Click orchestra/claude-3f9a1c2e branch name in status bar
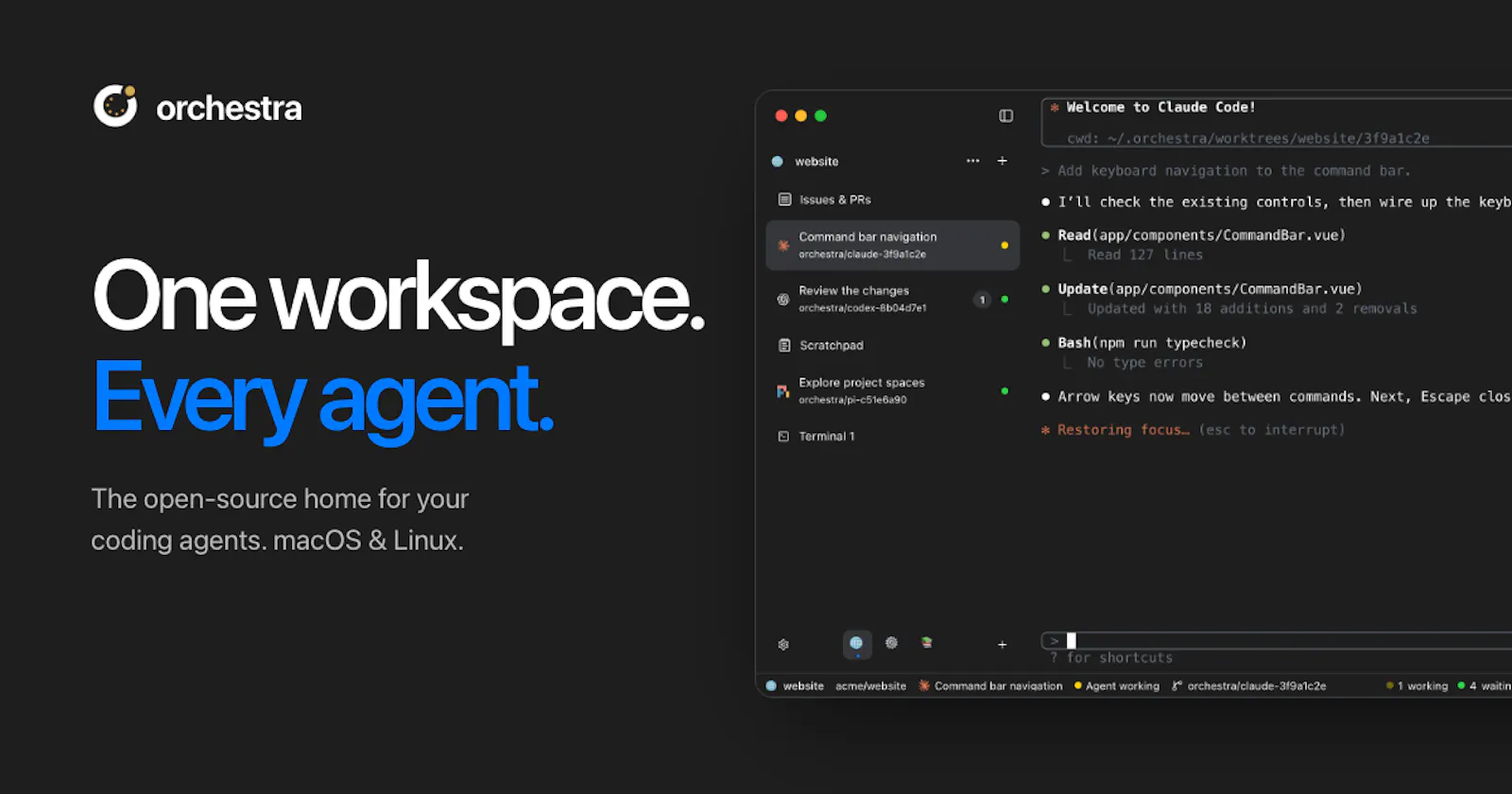 tap(1257, 686)
